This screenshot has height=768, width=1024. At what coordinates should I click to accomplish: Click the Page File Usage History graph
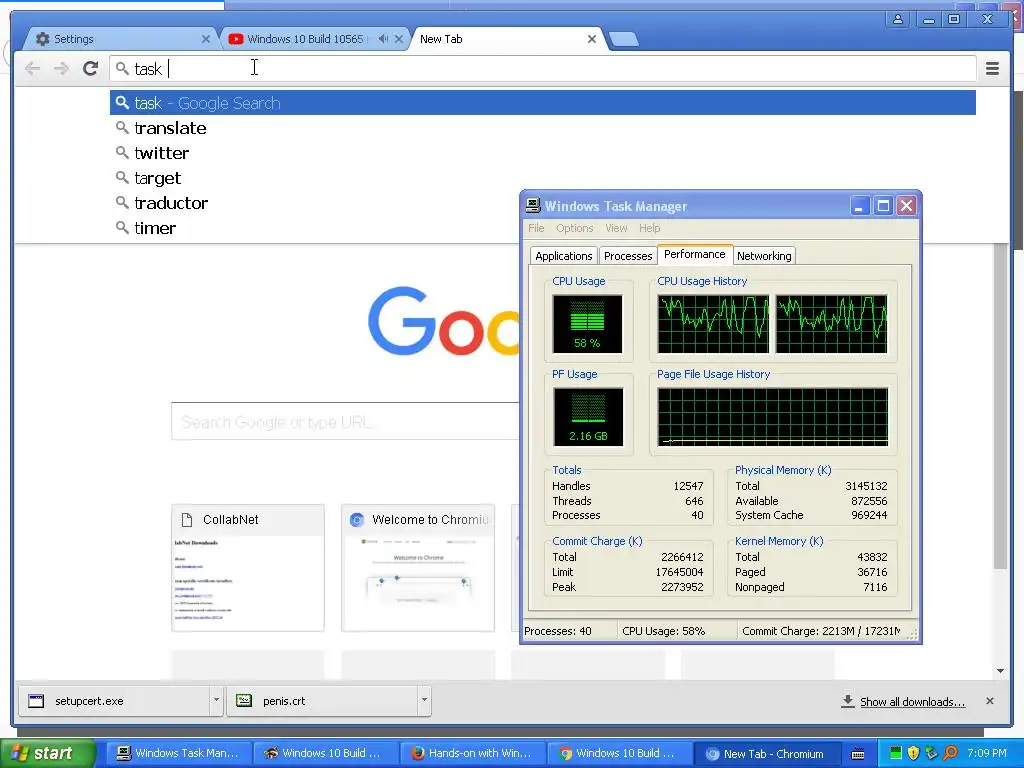click(773, 417)
